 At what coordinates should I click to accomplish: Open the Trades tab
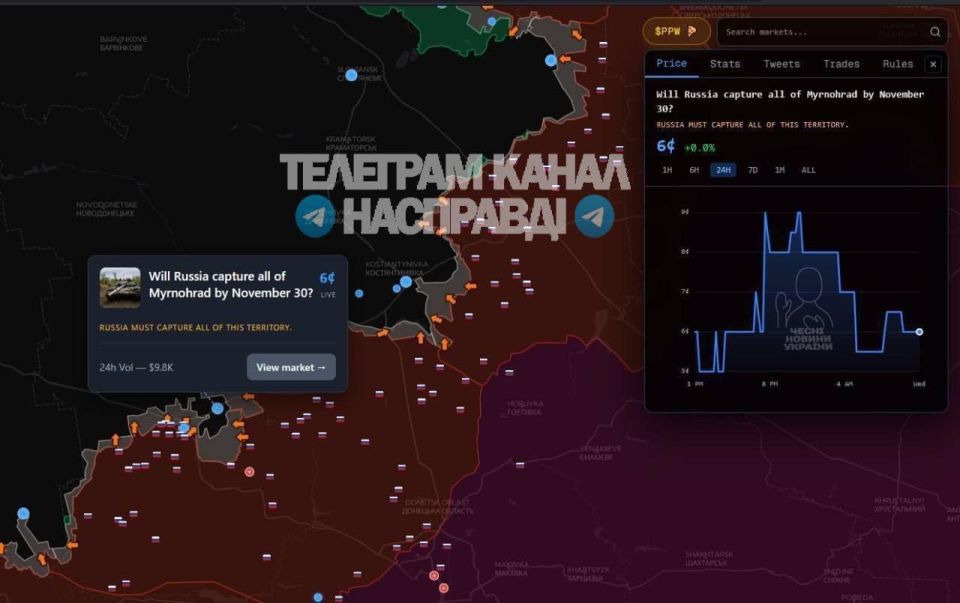click(840, 64)
